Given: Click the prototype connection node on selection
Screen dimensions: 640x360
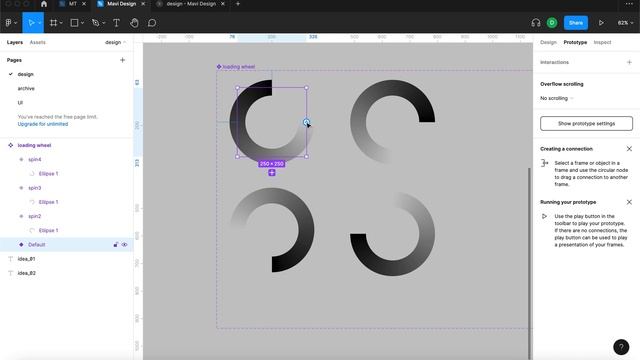Looking at the screenshot, I should [x=306, y=122].
